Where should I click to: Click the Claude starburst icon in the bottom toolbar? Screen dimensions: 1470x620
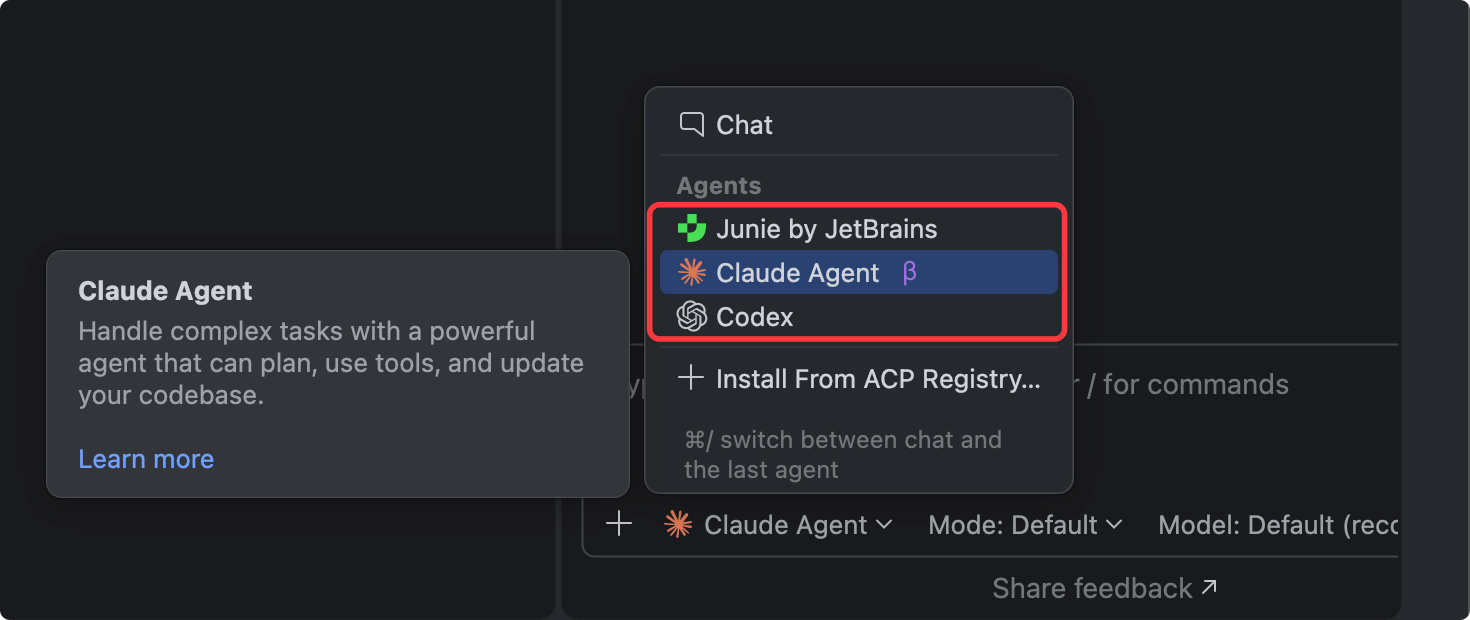click(678, 524)
